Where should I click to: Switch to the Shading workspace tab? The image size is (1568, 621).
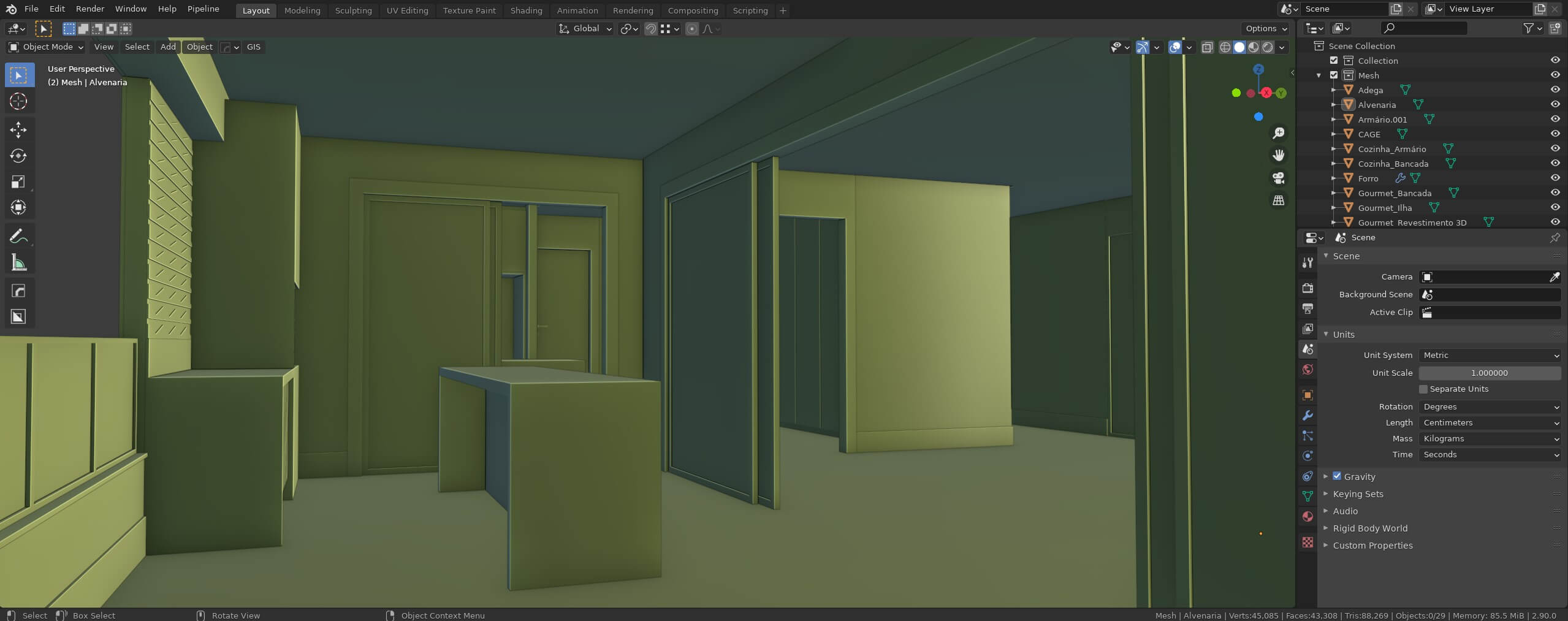pos(526,11)
